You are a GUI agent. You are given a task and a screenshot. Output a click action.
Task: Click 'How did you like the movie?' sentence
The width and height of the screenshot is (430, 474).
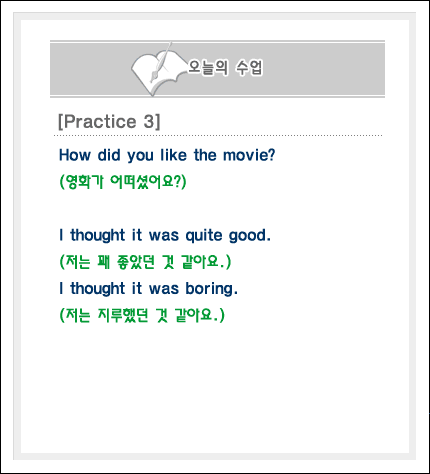click(167, 155)
